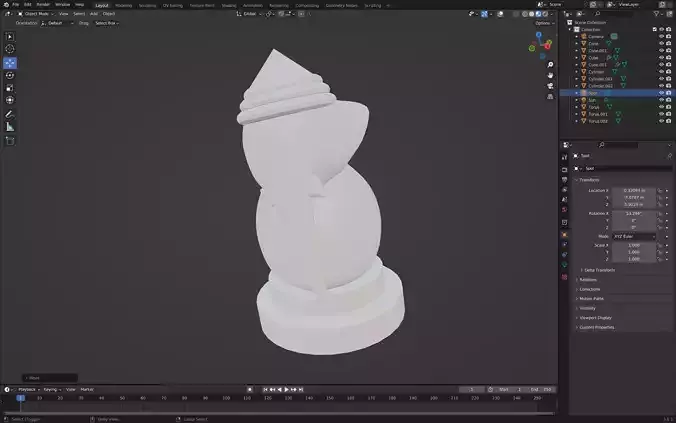Open the viewport Add menu
The image size is (676, 423).
pyautogui.click(x=94, y=14)
